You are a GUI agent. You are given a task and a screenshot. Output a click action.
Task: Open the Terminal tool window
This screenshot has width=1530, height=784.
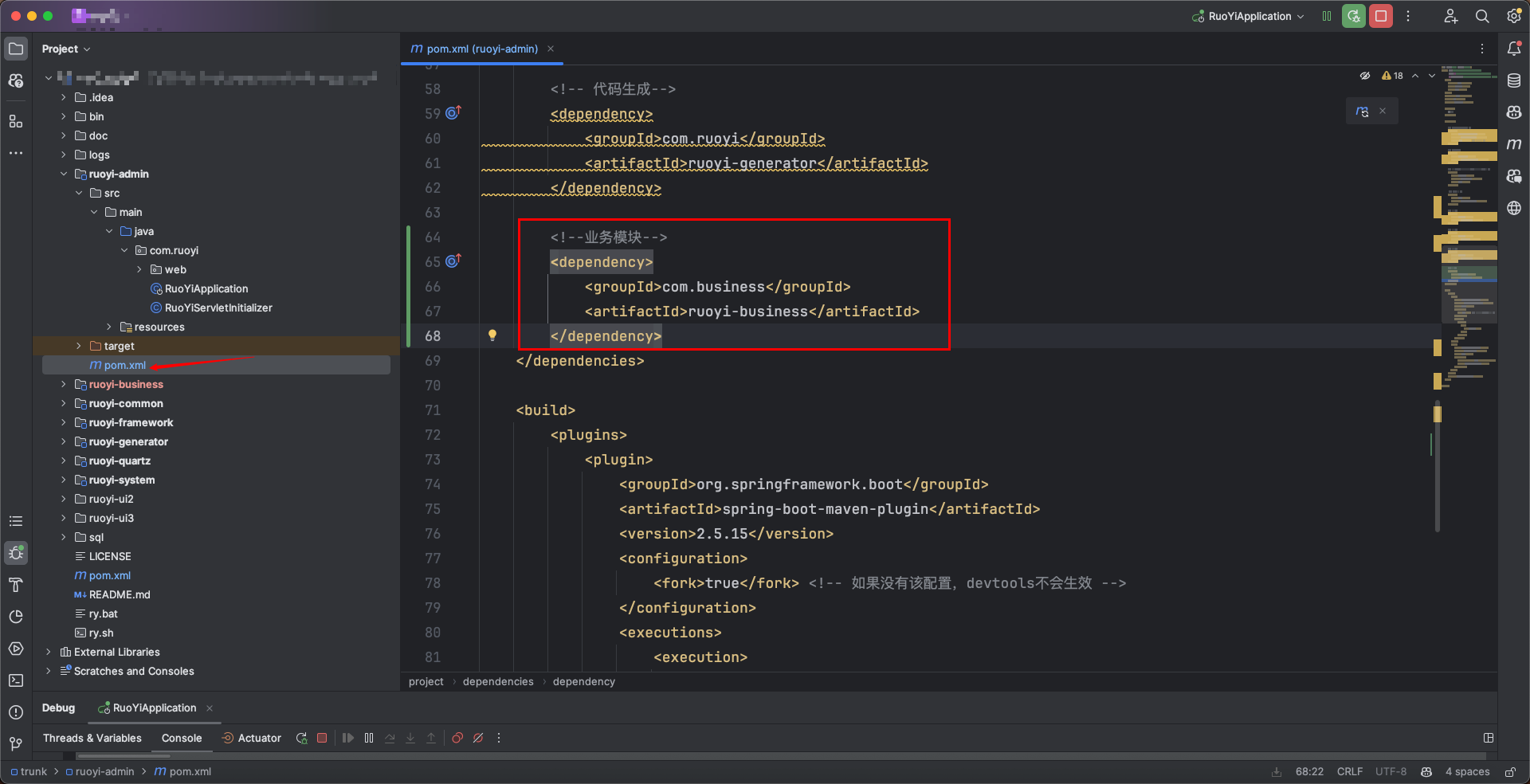(x=16, y=680)
